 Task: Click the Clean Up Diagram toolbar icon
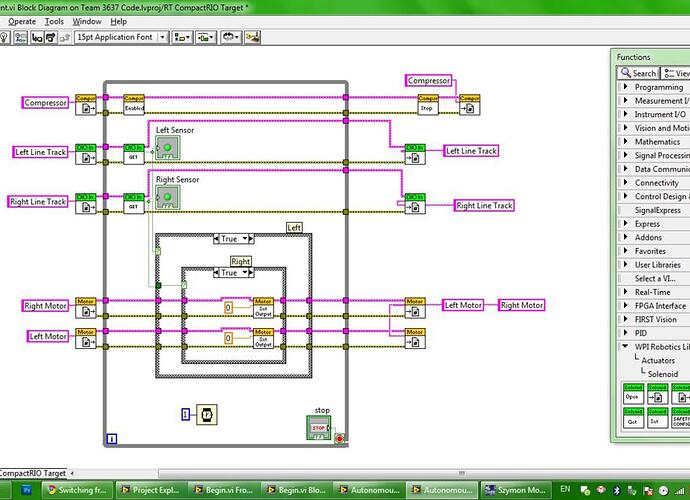[x=253, y=37]
